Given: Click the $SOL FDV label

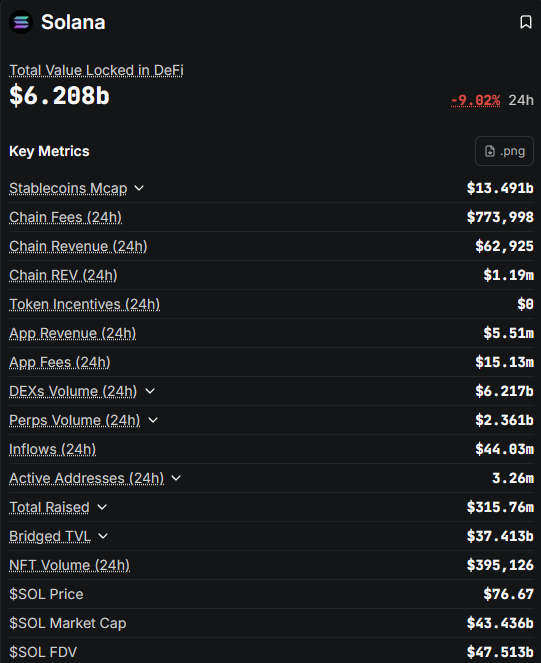Looking at the screenshot, I should (x=43, y=652).
